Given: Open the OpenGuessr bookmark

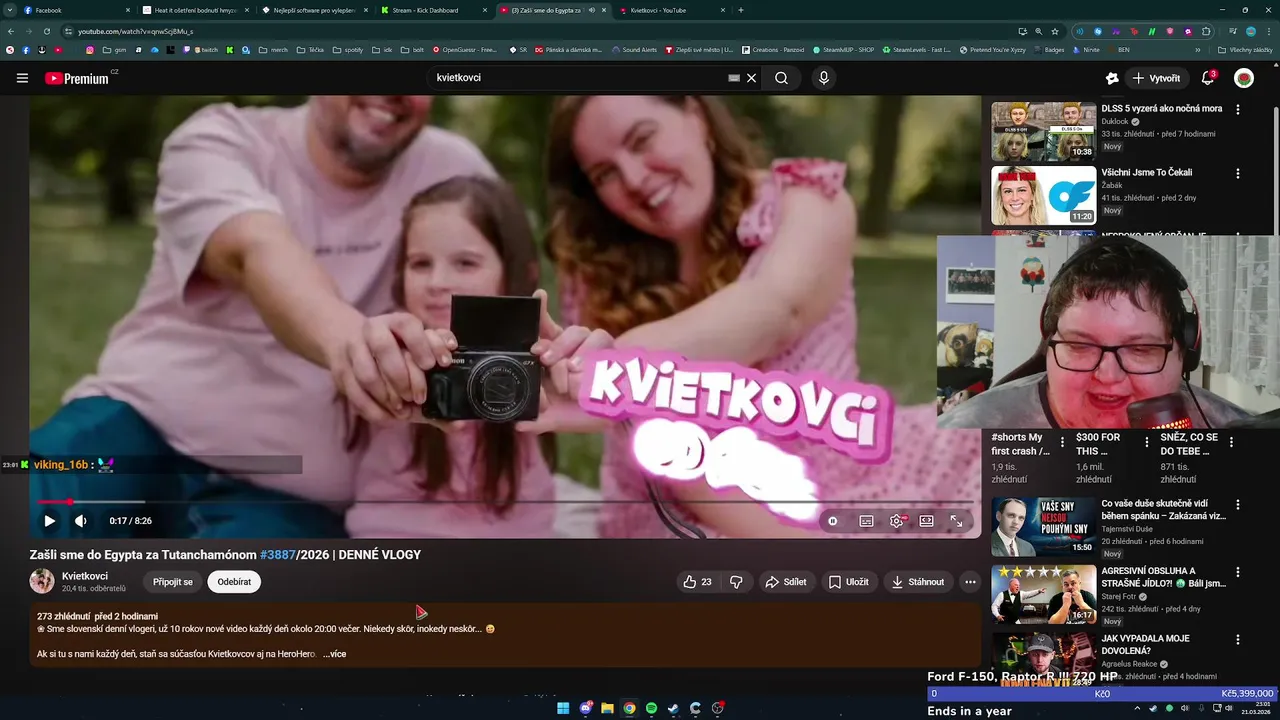Looking at the screenshot, I should (x=464, y=50).
